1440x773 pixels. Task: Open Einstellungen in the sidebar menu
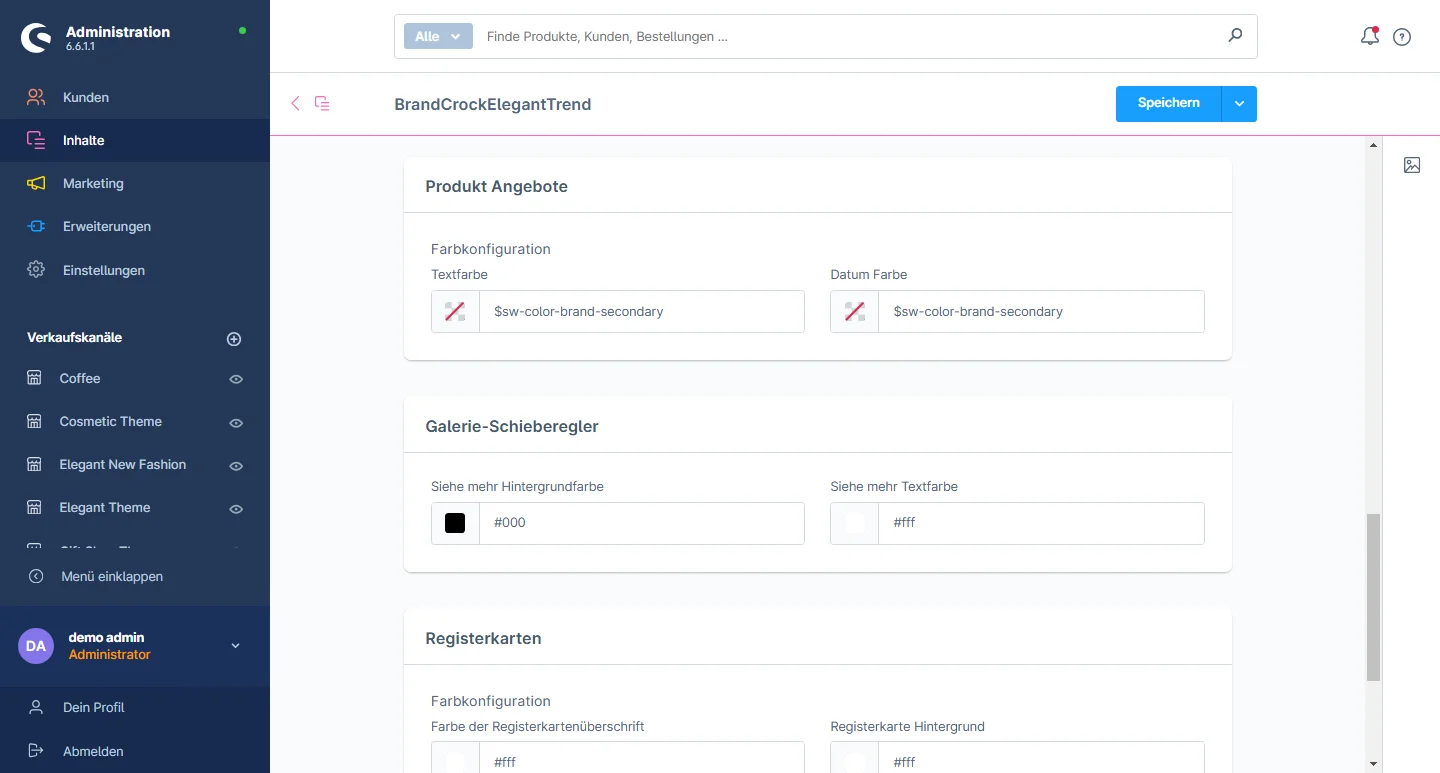tap(103, 270)
